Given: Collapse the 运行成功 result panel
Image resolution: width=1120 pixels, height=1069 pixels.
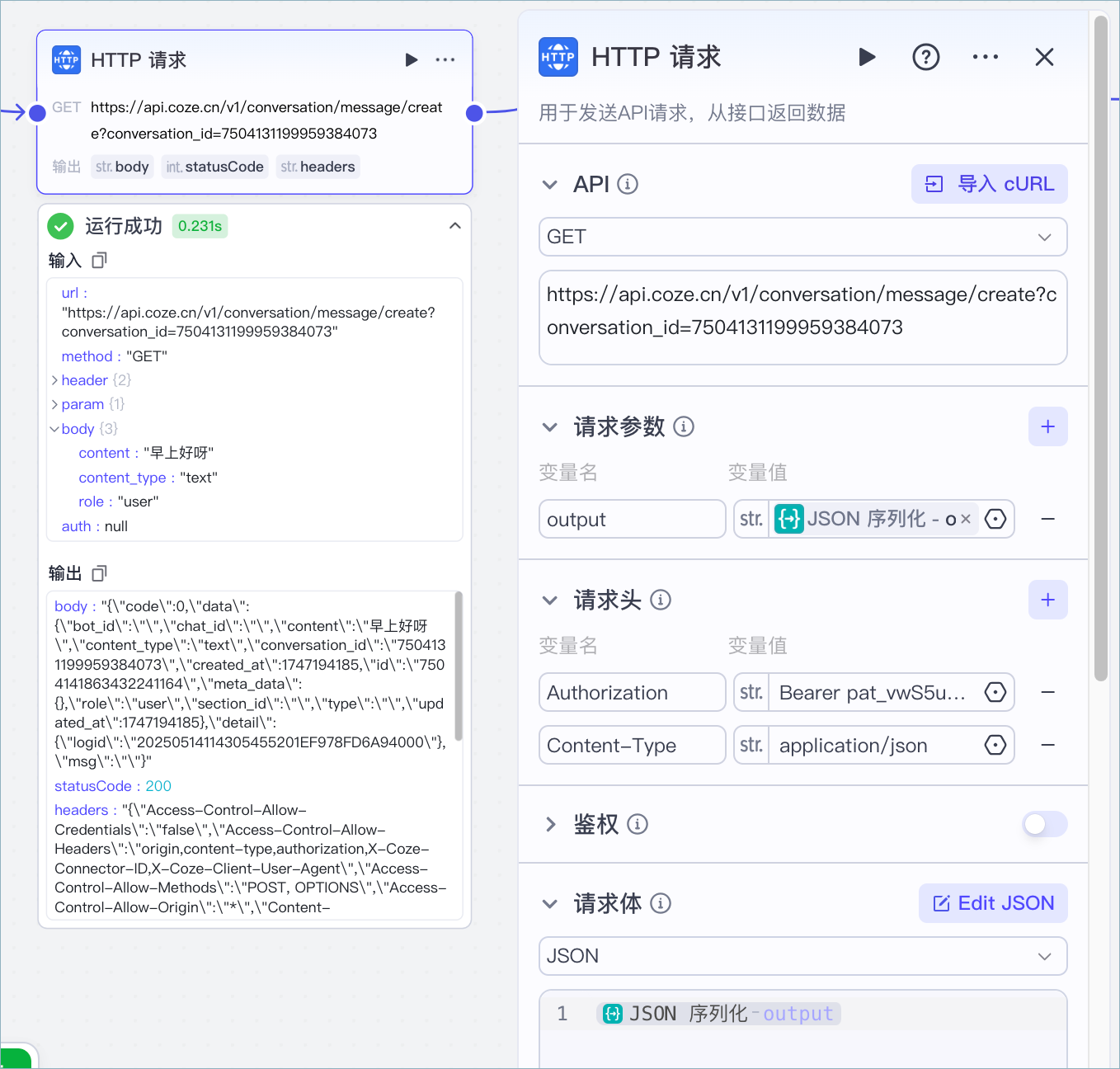Looking at the screenshot, I should (454, 225).
